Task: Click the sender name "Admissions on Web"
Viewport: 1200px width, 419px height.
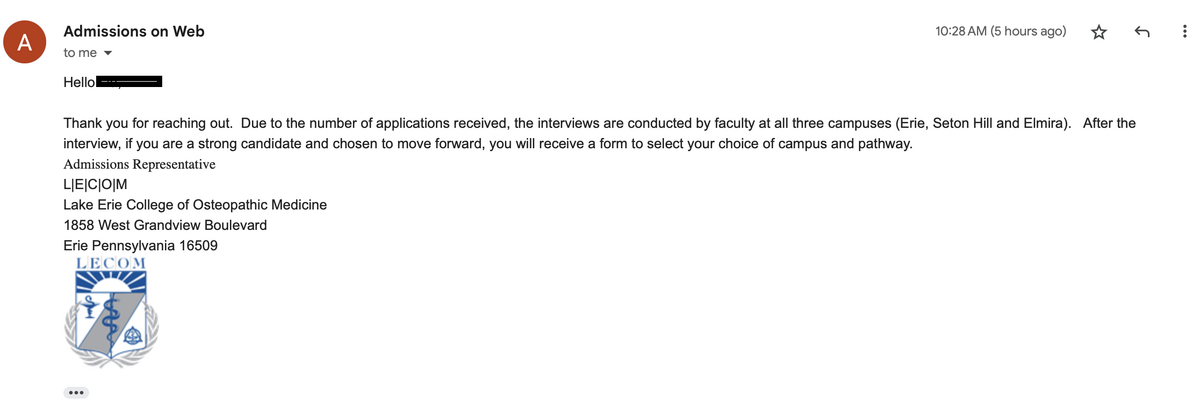Action: tap(134, 31)
